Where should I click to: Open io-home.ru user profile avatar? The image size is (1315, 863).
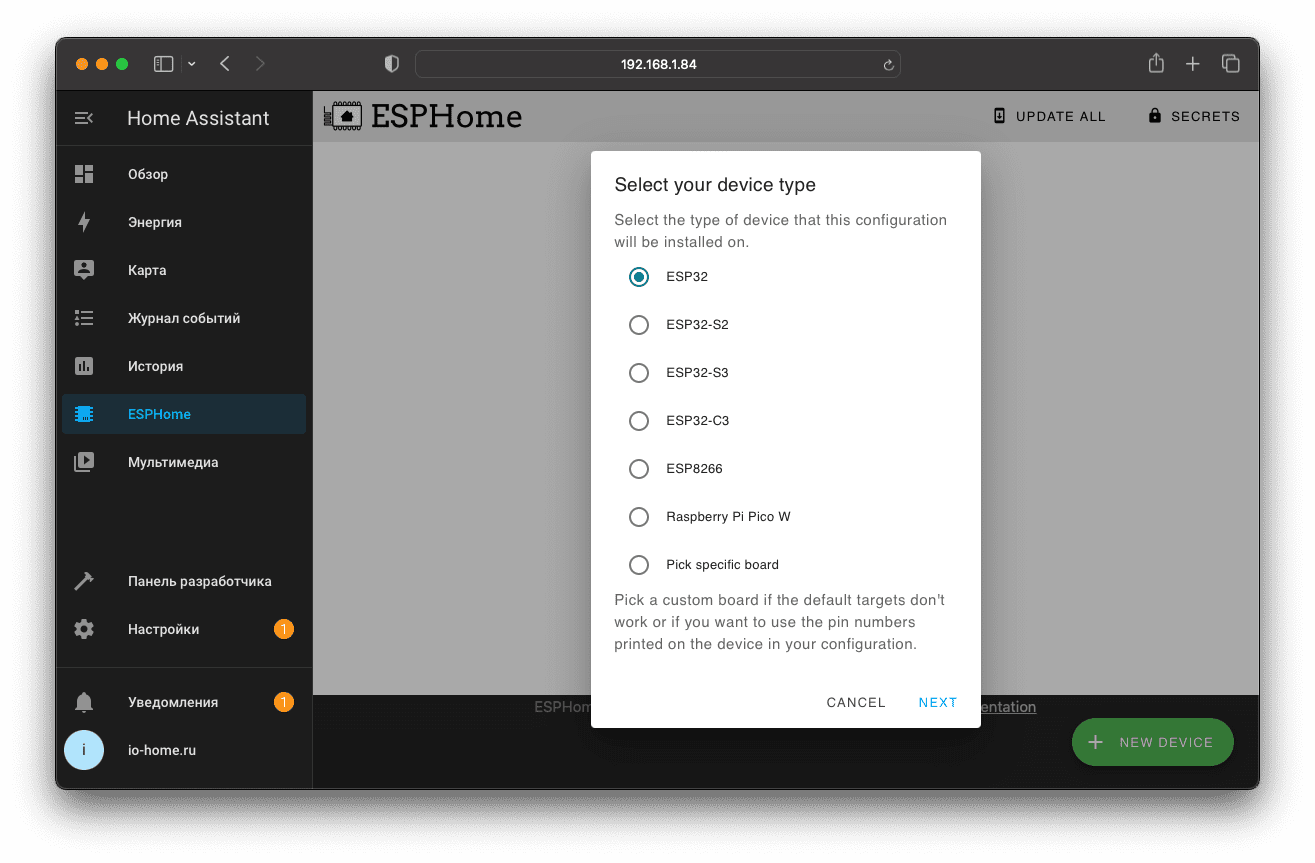84,750
